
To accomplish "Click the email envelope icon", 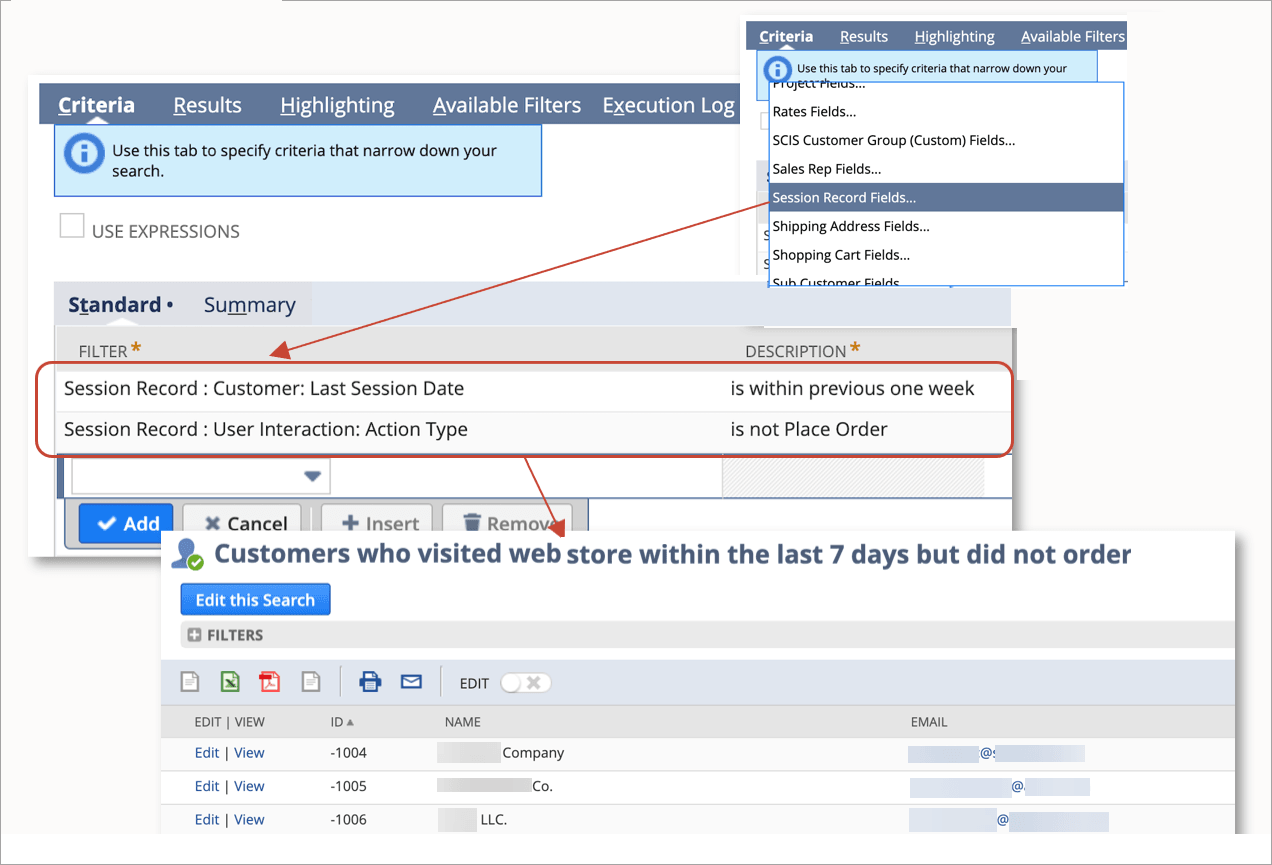I will click(x=411, y=682).
